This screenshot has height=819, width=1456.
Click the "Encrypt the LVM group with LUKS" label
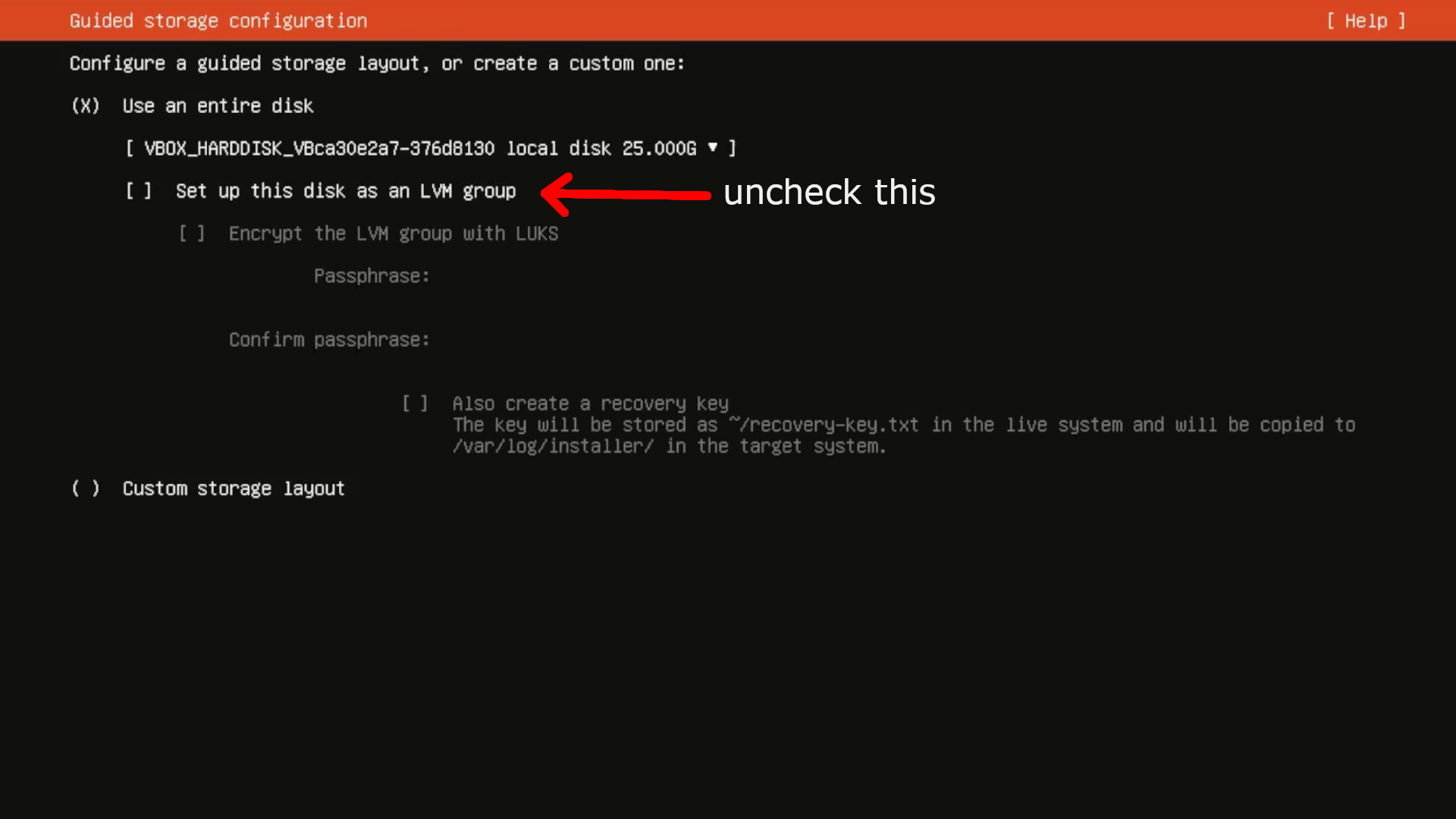[394, 234]
